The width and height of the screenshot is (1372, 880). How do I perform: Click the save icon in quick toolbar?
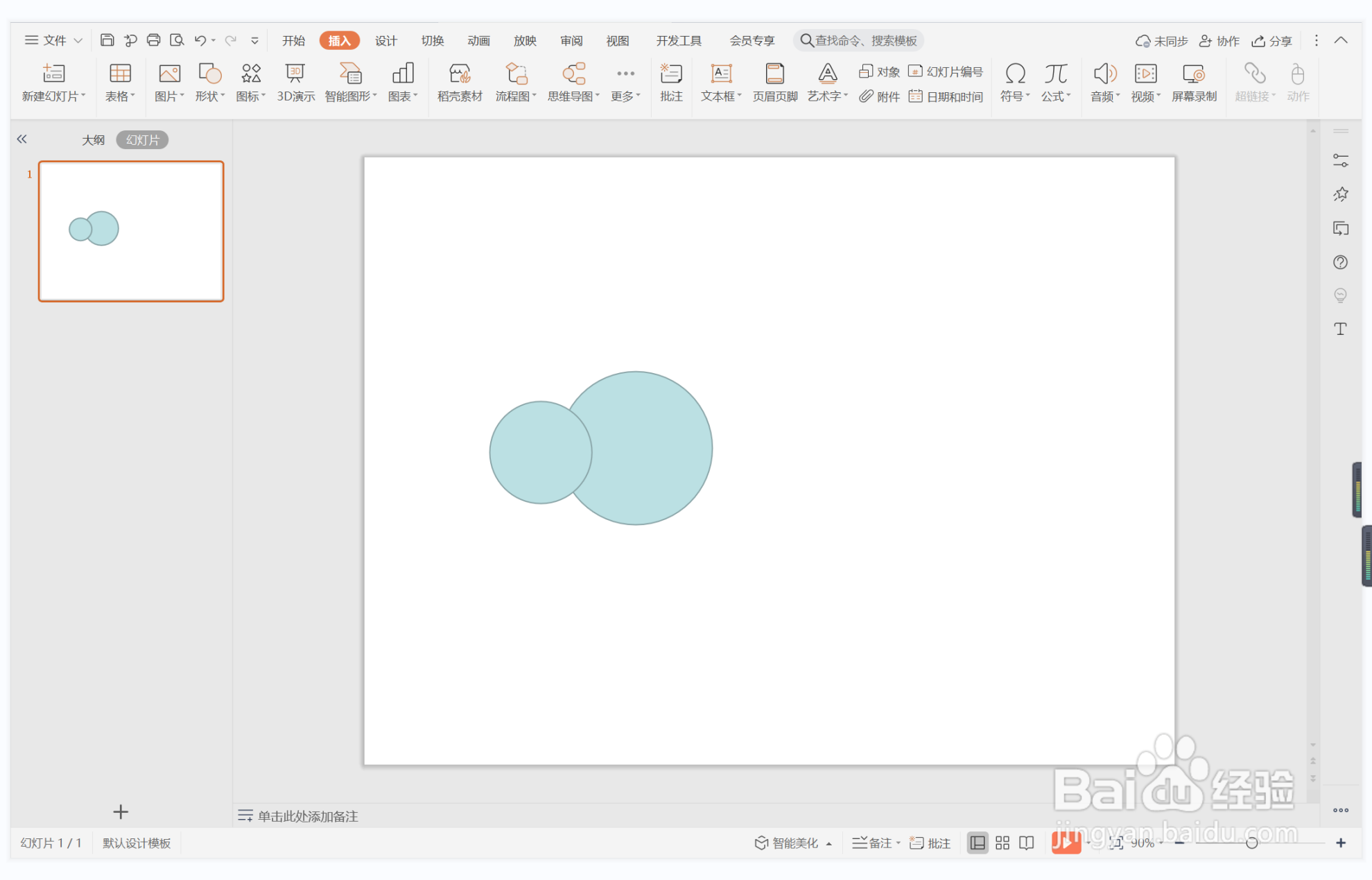pyautogui.click(x=107, y=40)
